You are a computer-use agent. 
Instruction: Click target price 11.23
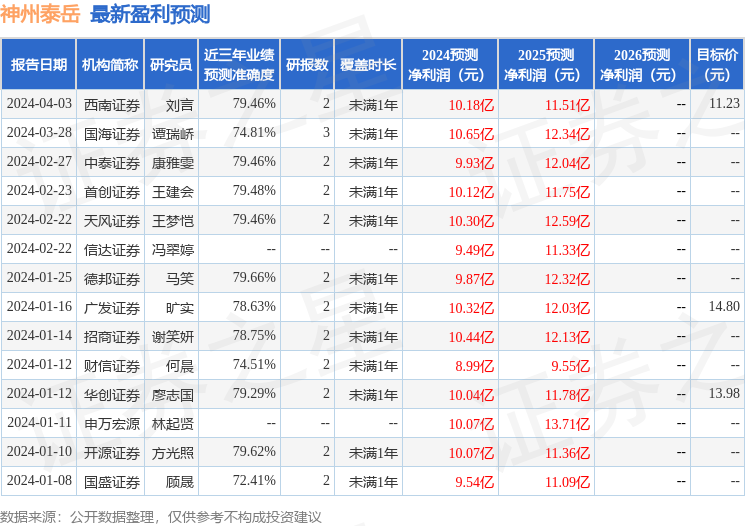[x=724, y=104]
